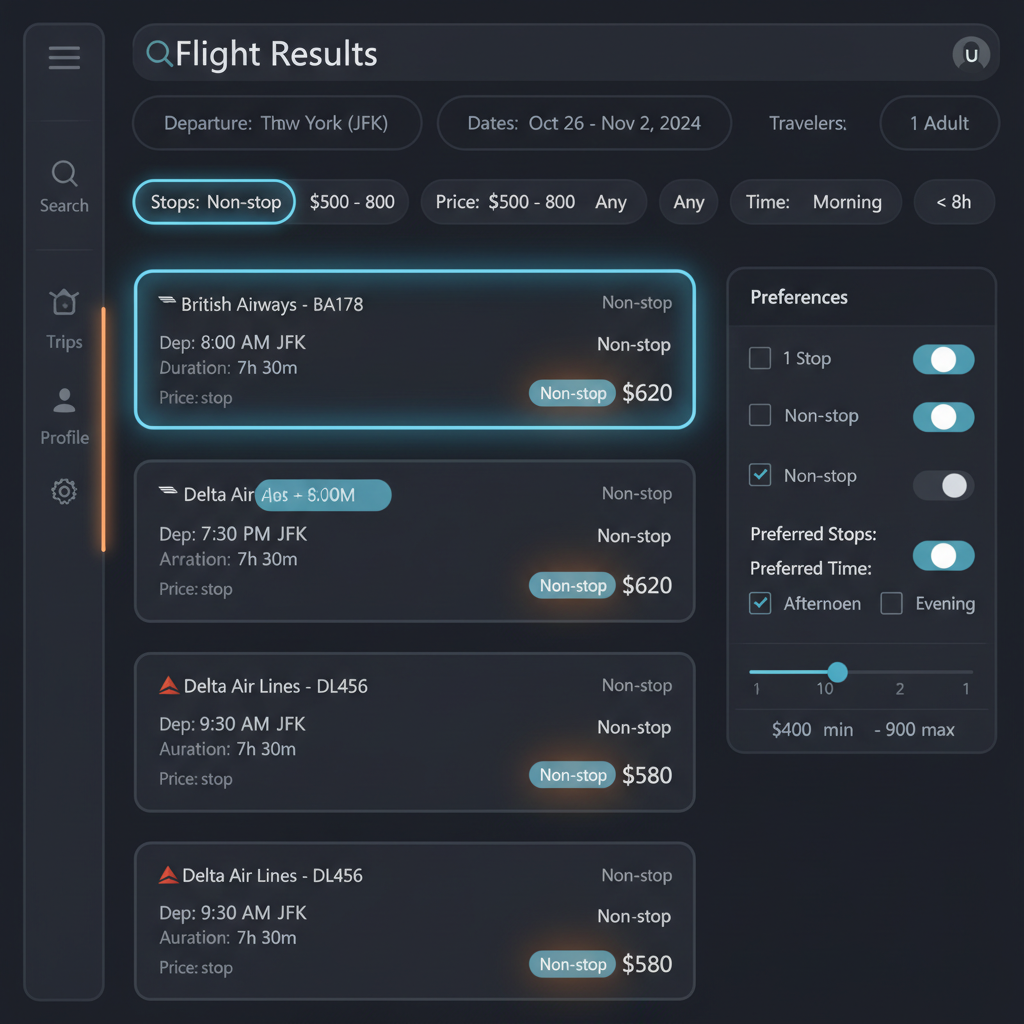Click the Search magnifier sidebar icon
The width and height of the screenshot is (1024, 1024).
pos(64,175)
